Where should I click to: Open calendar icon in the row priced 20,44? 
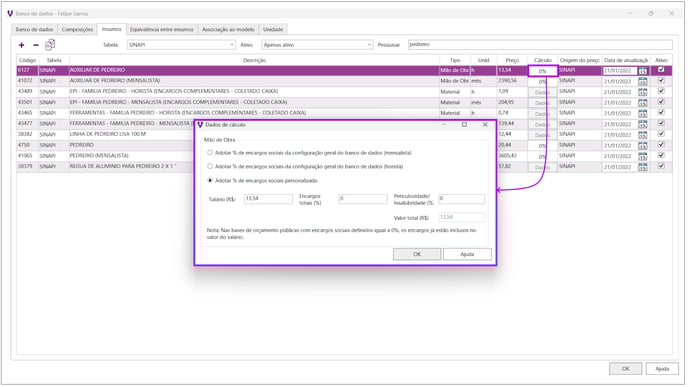point(642,145)
